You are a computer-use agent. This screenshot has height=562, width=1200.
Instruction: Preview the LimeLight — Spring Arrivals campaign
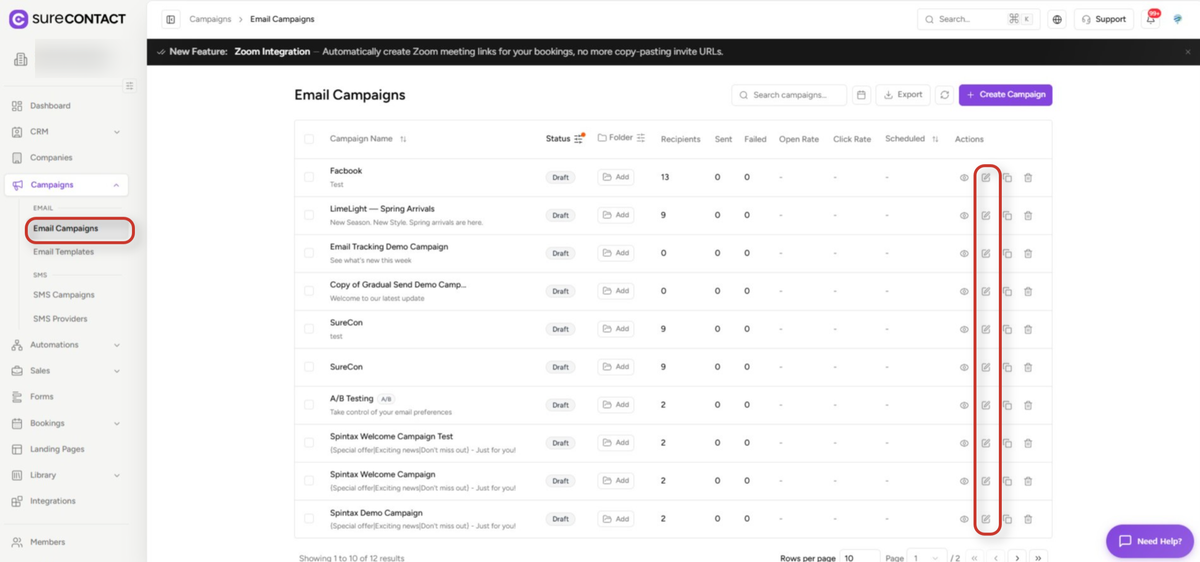pyautogui.click(x=964, y=216)
